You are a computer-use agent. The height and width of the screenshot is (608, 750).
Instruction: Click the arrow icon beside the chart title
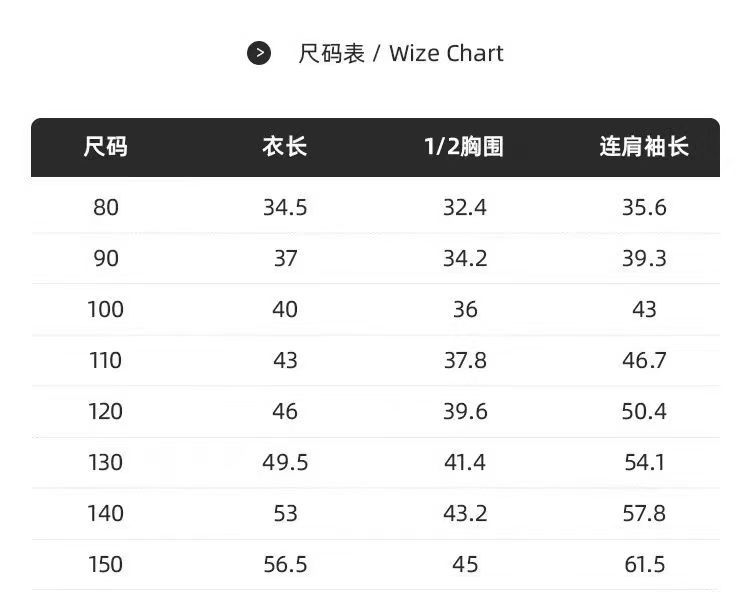(x=259, y=53)
